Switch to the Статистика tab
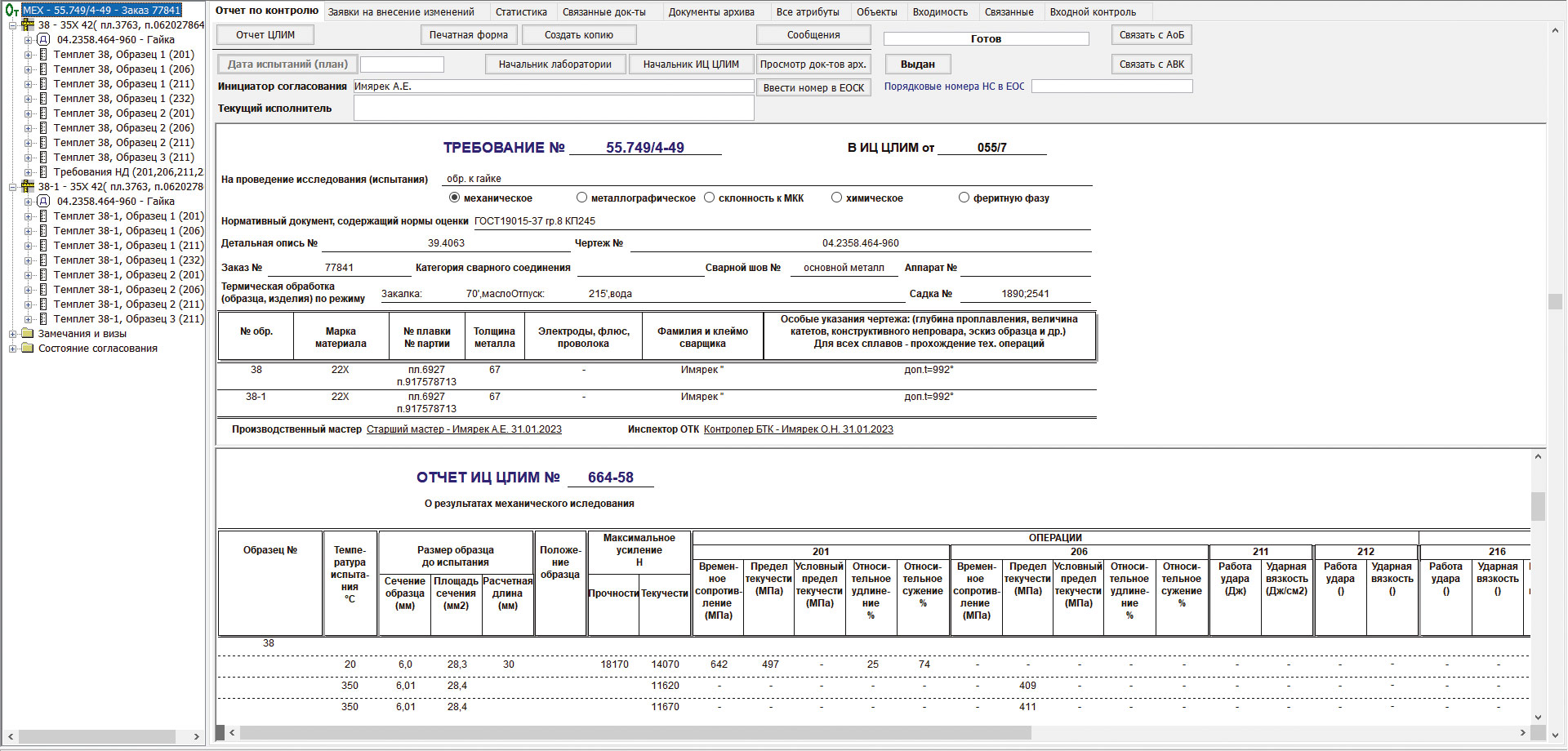The height and width of the screenshot is (751, 1568). 521,12
